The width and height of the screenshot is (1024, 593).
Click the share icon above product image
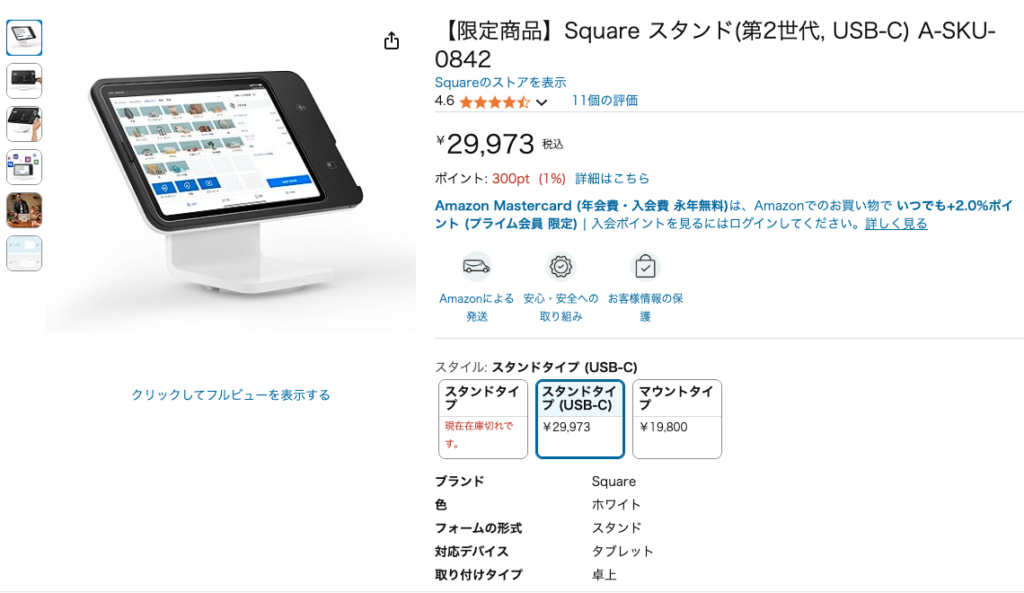coord(391,40)
